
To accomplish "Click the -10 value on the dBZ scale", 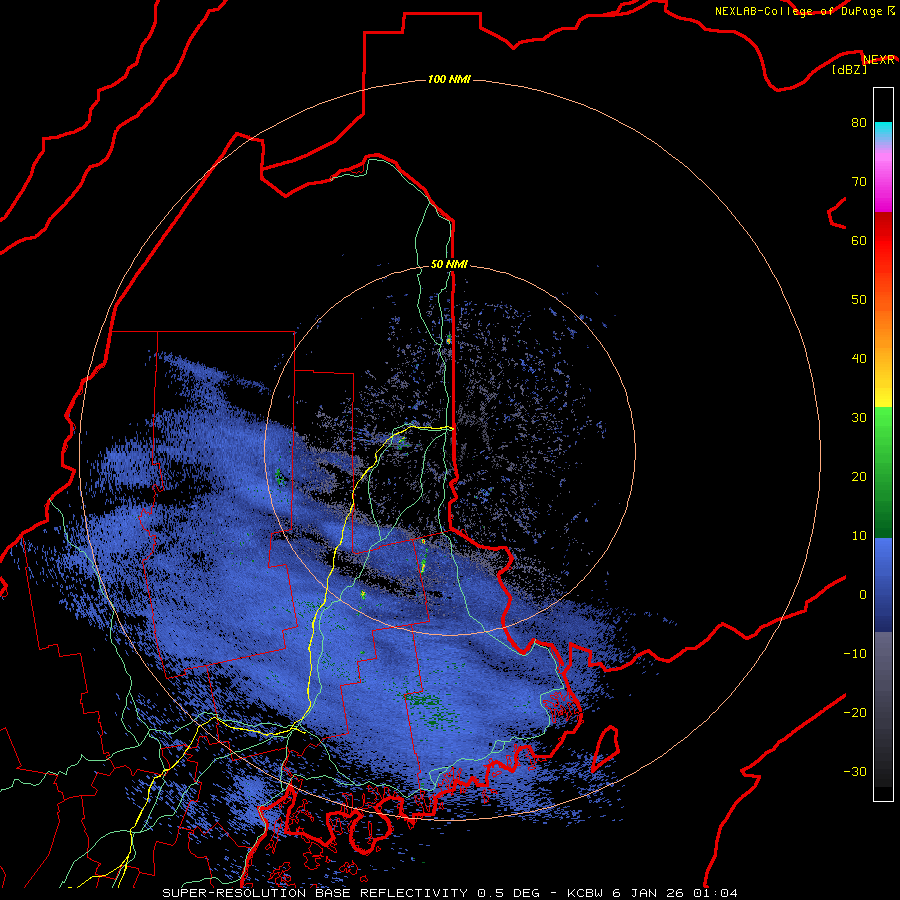I will (855, 654).
